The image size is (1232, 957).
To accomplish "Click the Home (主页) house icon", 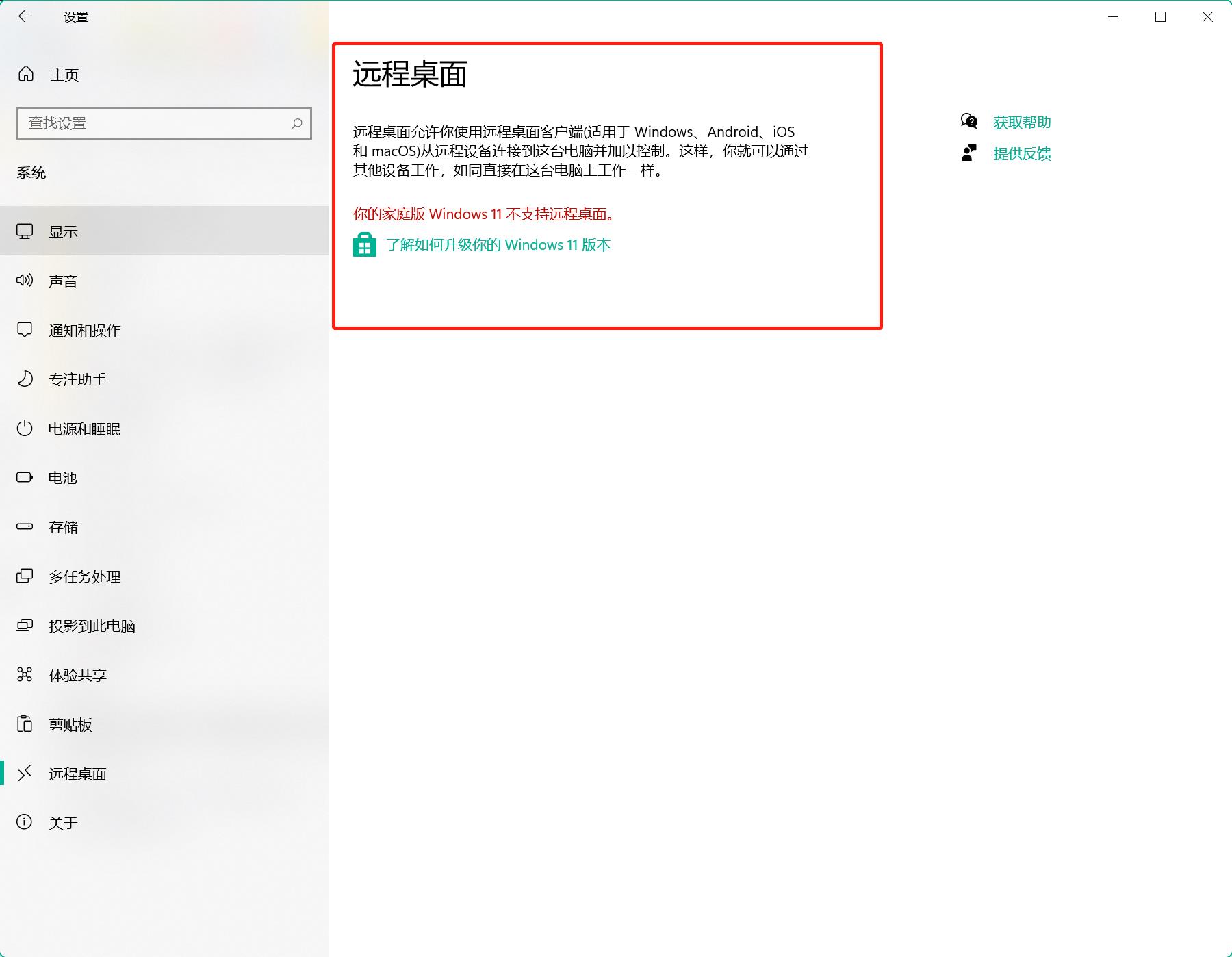I will pos(26,74).
